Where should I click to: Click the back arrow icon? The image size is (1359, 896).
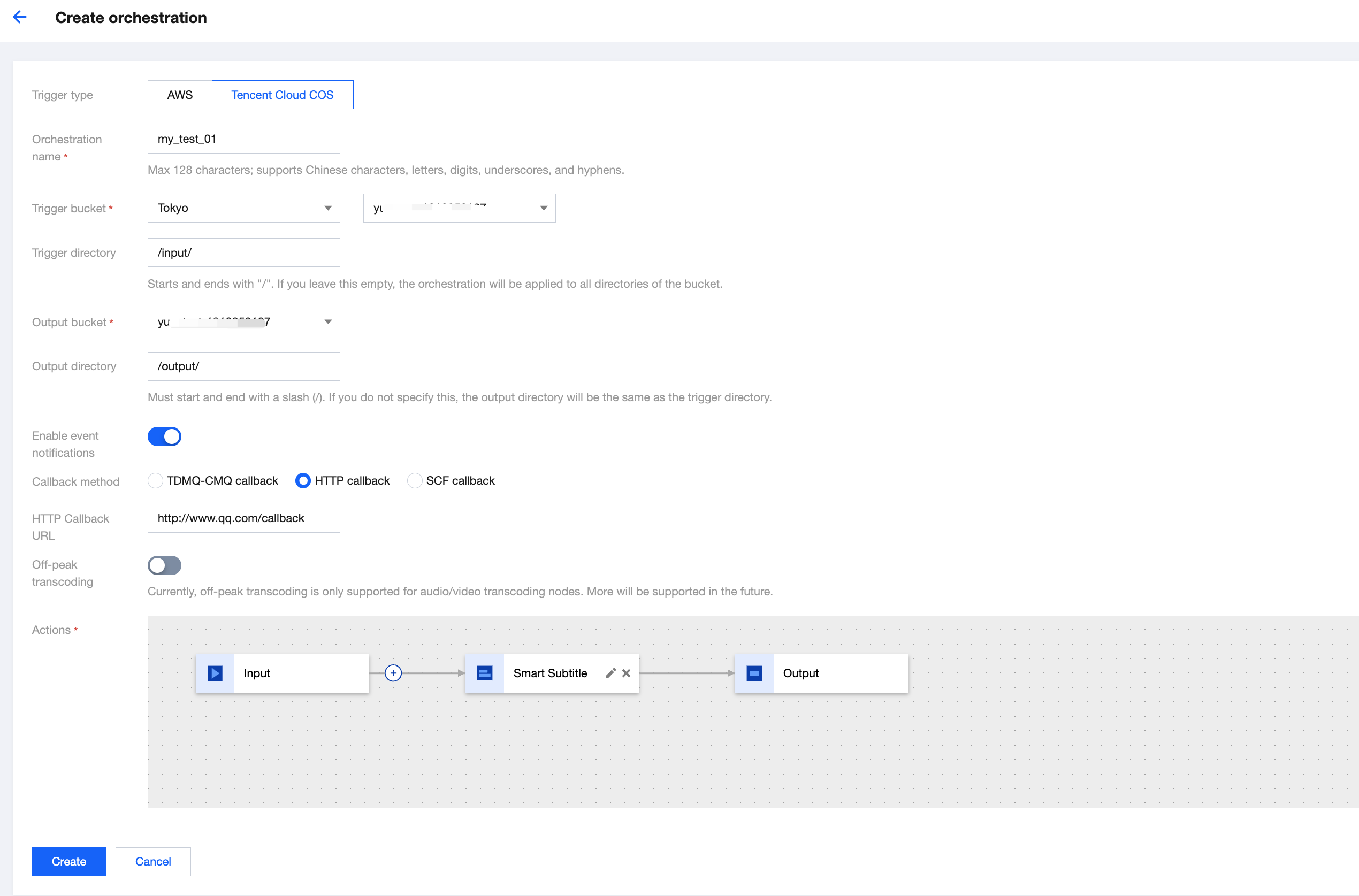20,17
